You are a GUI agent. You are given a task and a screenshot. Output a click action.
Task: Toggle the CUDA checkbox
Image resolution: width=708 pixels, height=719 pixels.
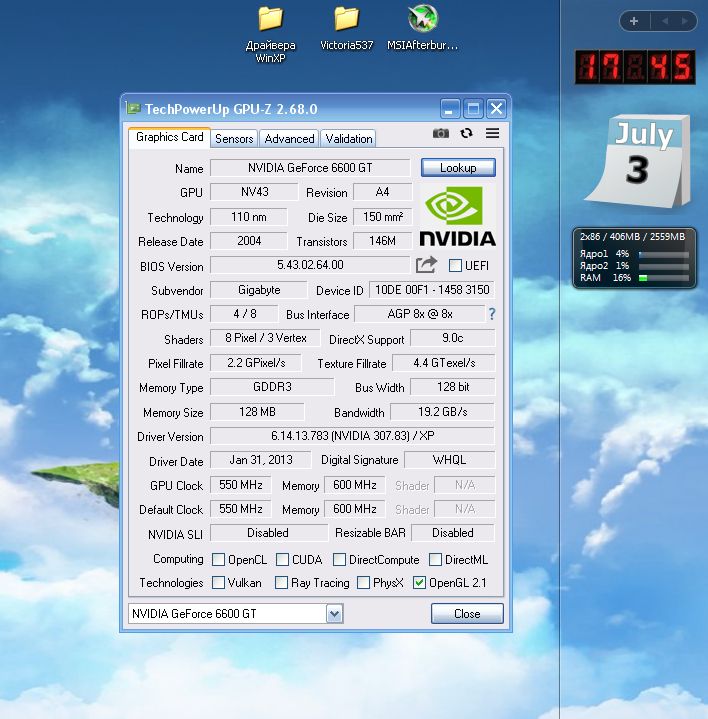(282, 559)
